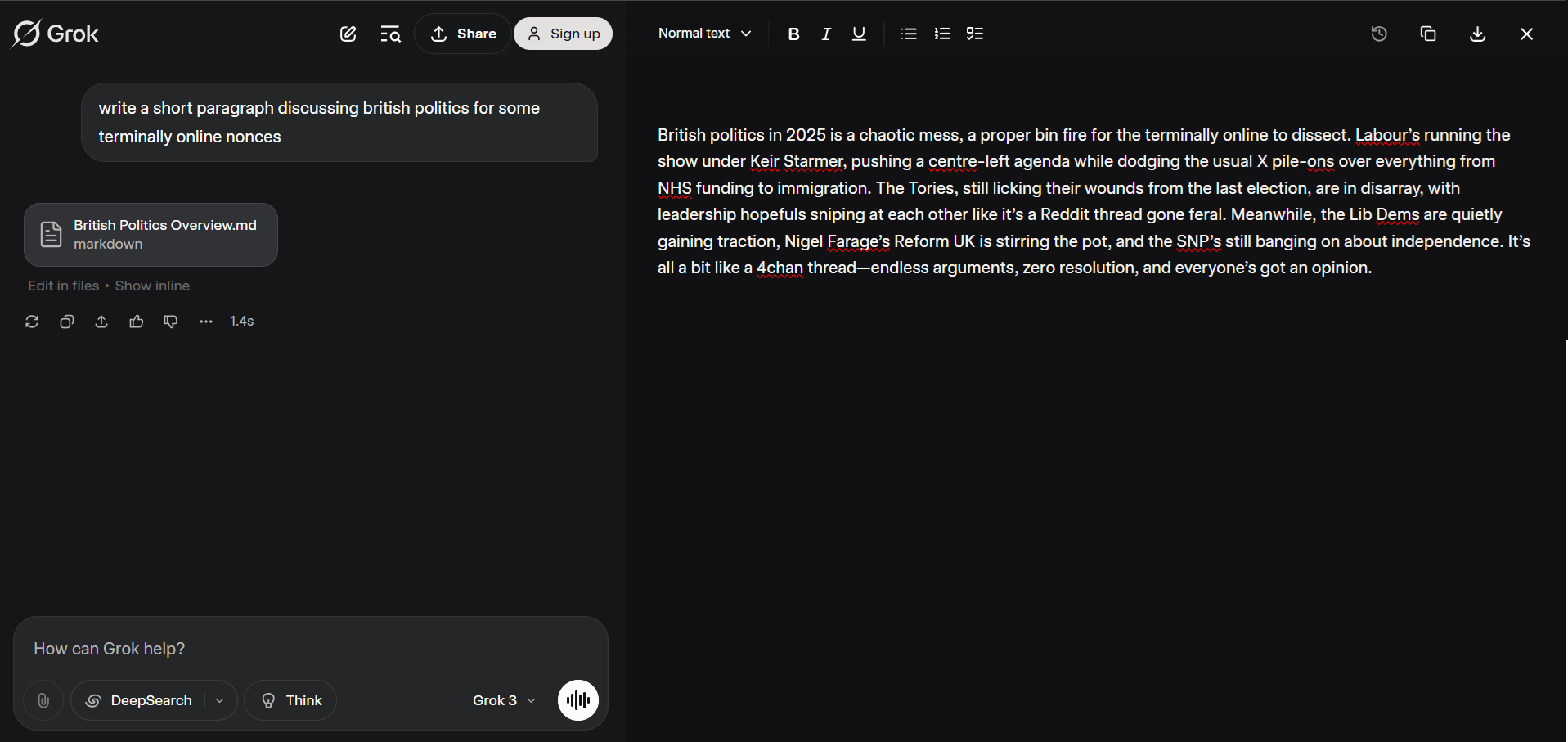
Task: Share the response via upload icon
Action: tap(101, 322)
